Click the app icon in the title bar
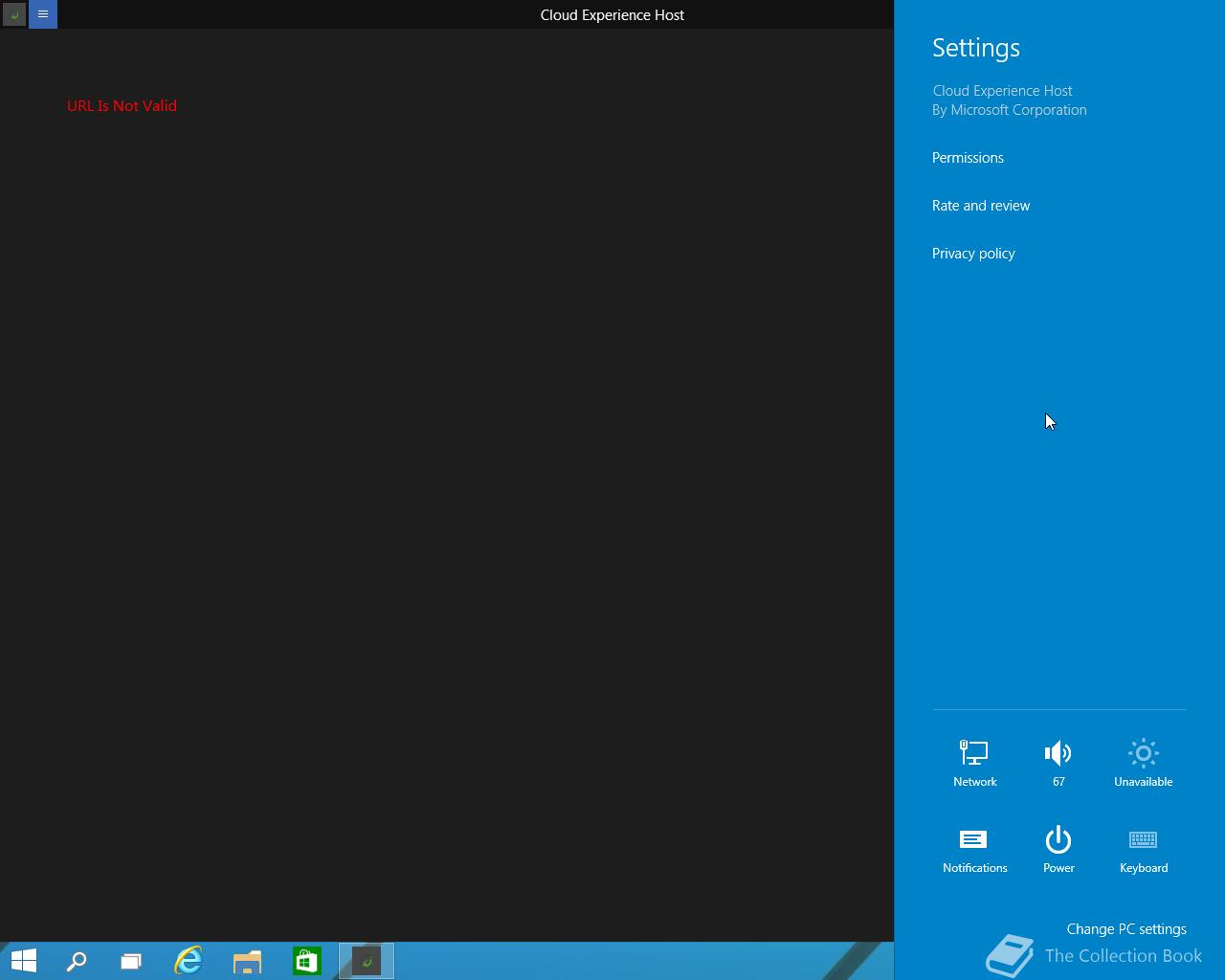 coord(14,14)
